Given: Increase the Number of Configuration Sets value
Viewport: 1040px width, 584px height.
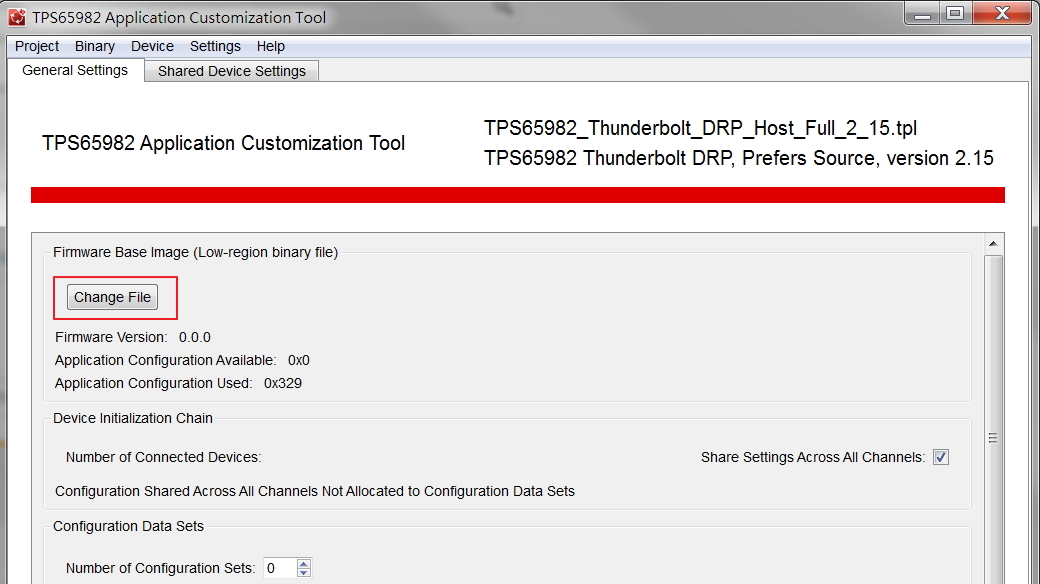Looking at the screenshot, I should [x=303, y=563].
